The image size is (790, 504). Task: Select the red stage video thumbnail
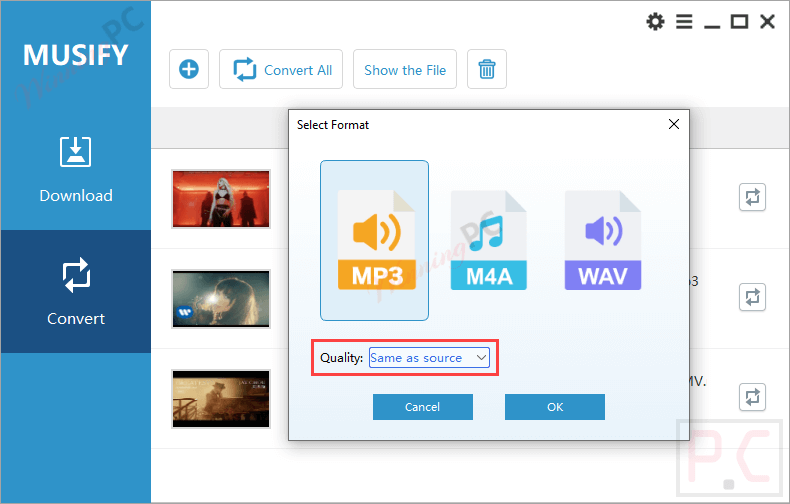(221, 199)
